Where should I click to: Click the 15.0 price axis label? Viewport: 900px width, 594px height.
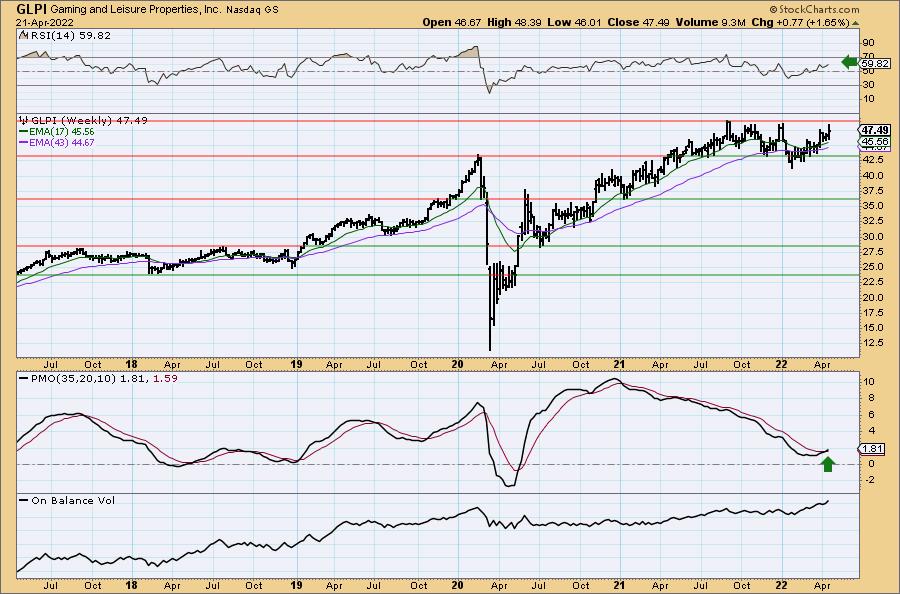(871, 328)
